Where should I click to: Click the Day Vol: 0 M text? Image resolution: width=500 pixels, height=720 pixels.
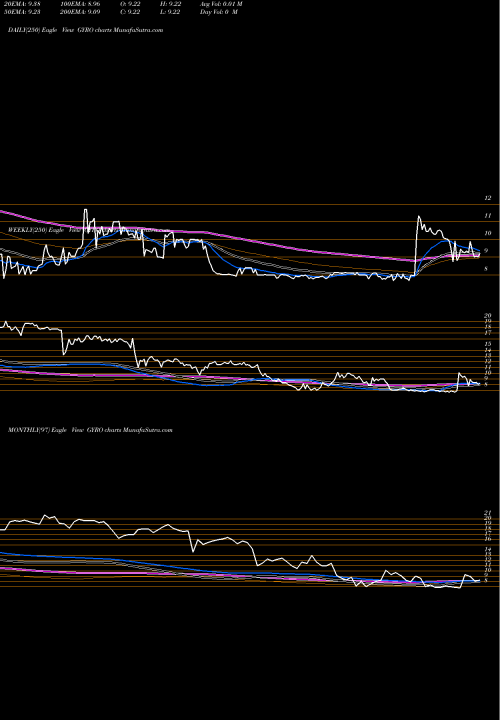219,12
